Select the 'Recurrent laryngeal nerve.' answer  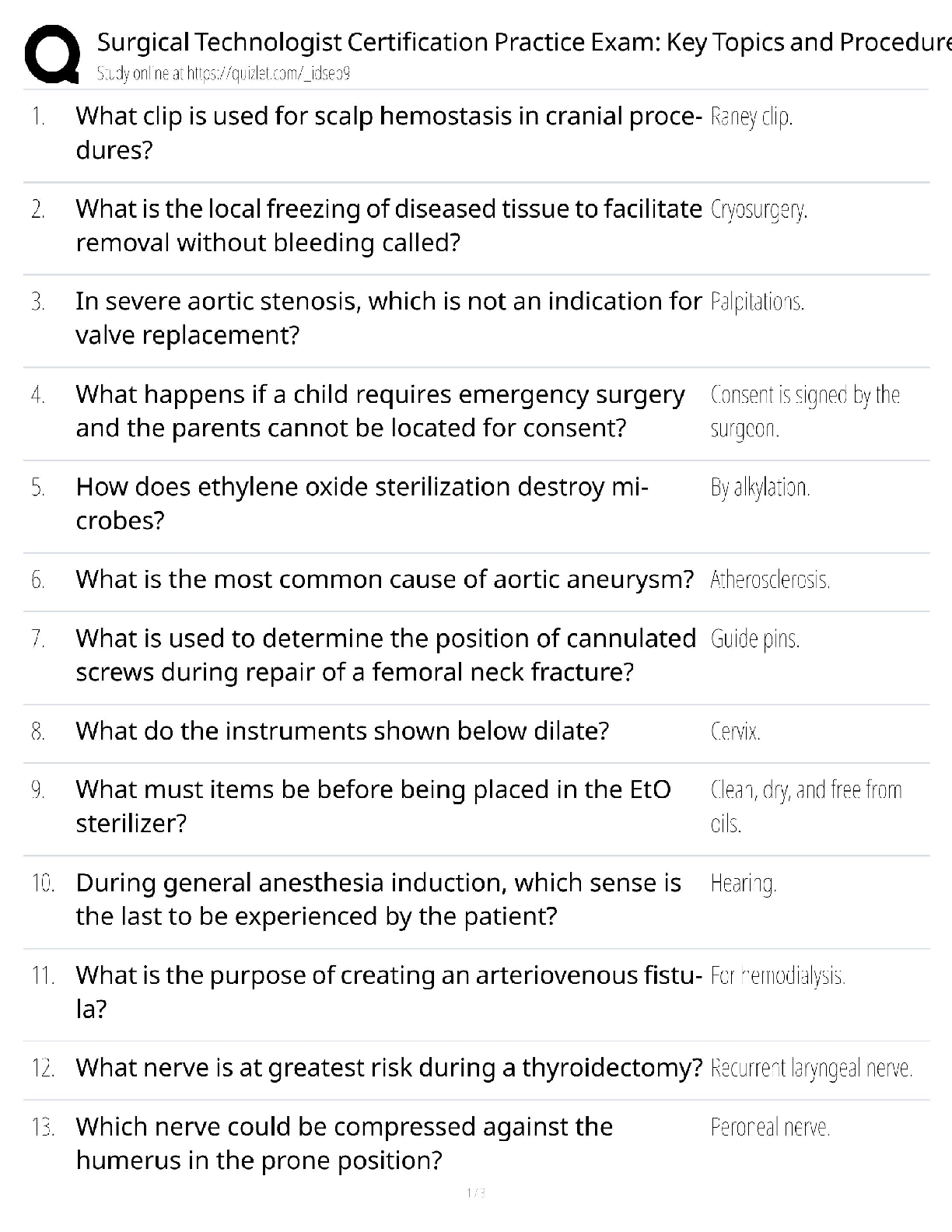(811, 1069)
